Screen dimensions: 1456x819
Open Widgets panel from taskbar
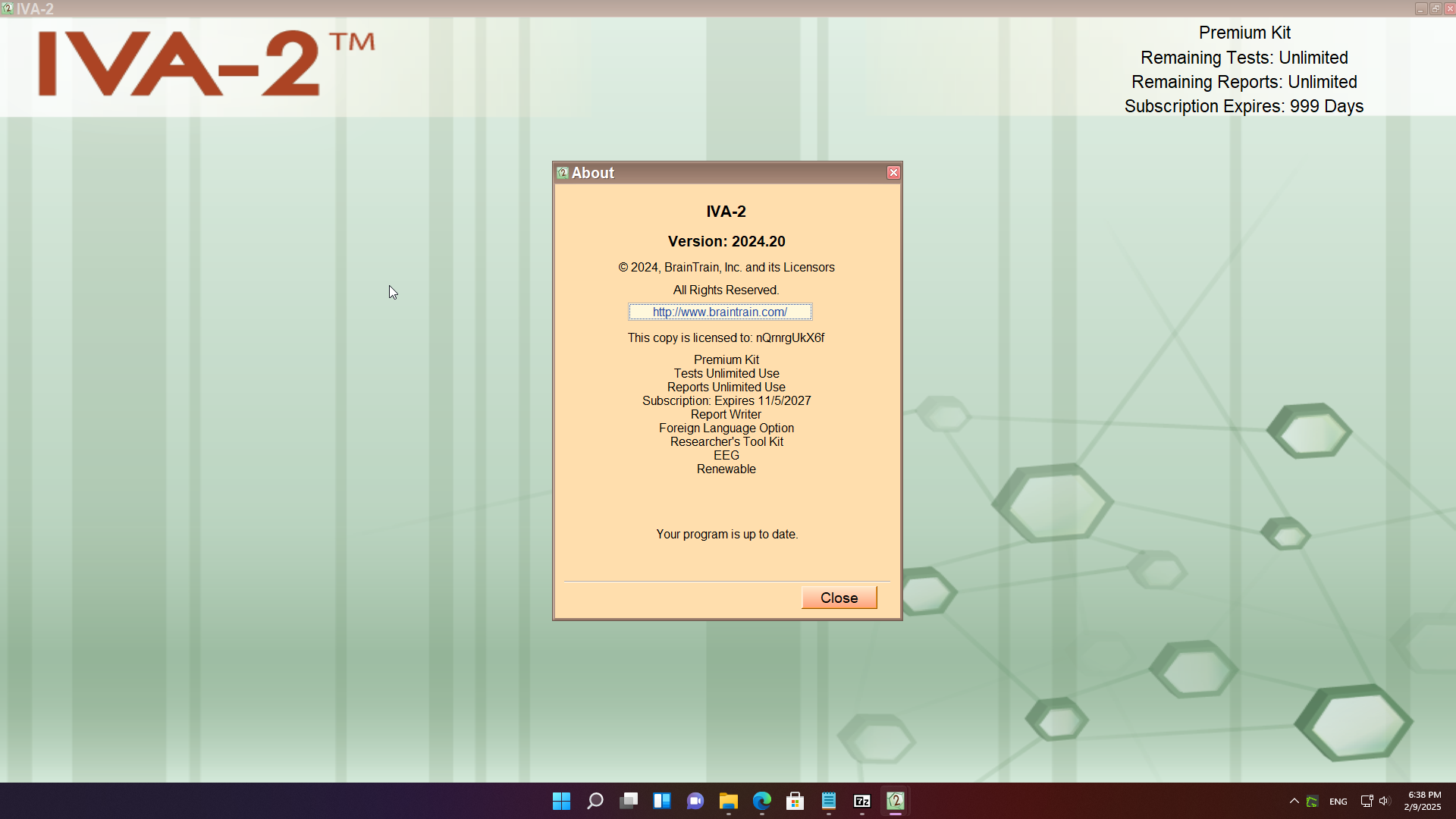pyautogui.click(x=662, y=801)
